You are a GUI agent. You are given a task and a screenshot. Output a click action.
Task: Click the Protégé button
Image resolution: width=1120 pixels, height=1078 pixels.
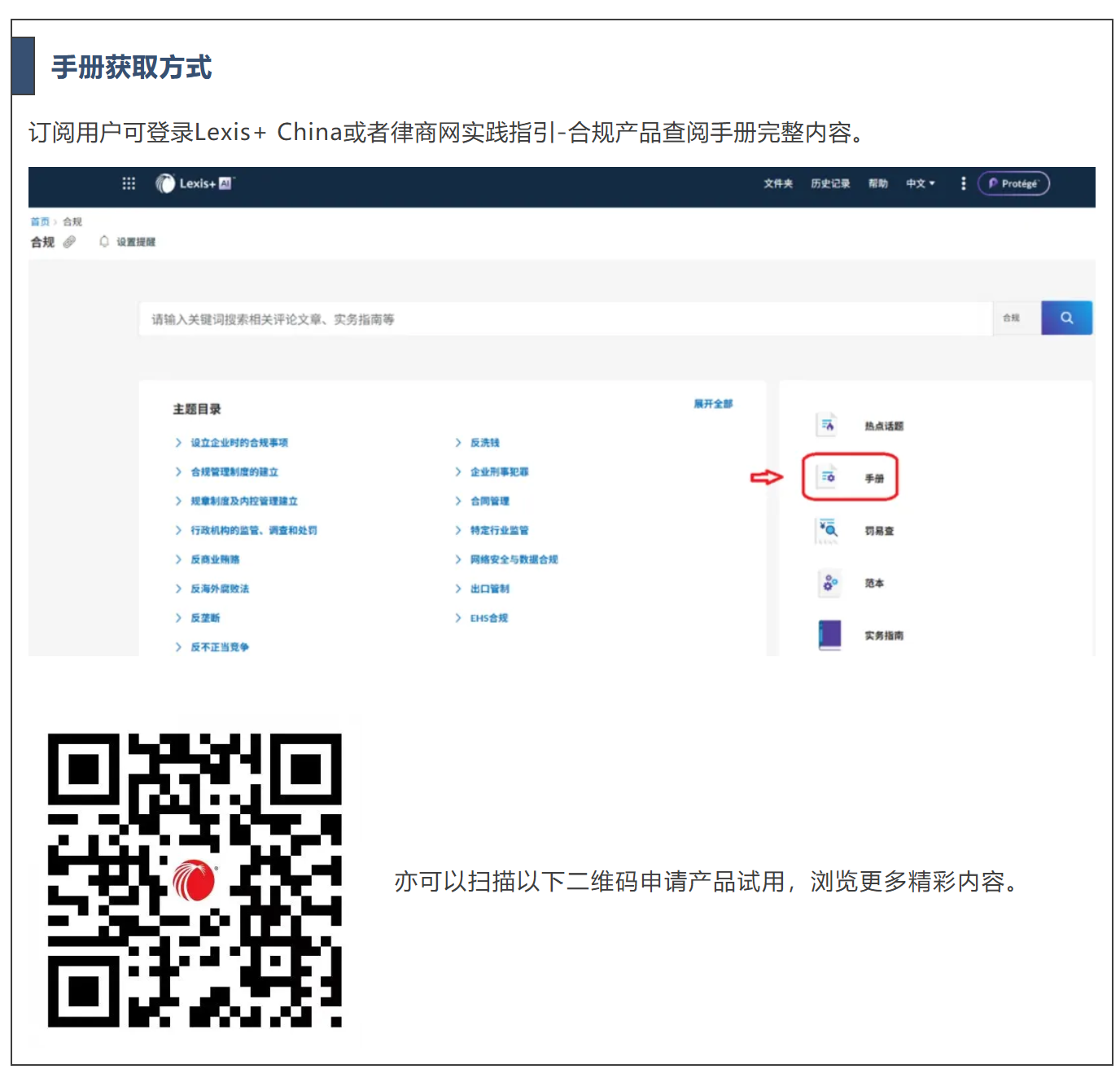point(1013,183)
